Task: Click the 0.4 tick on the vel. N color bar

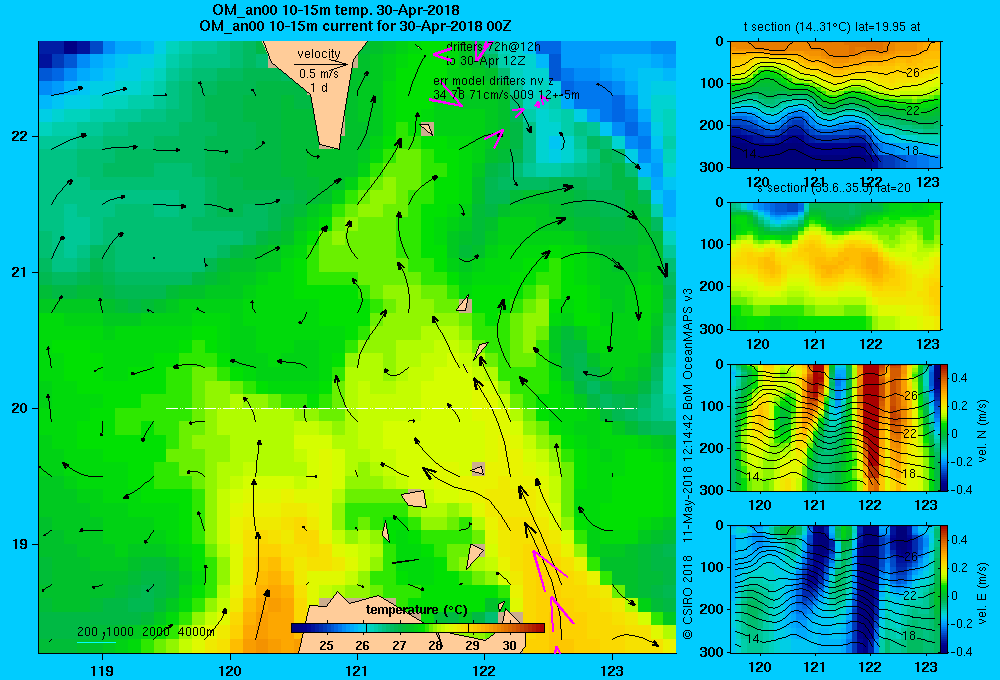Action: click(959, 378)
